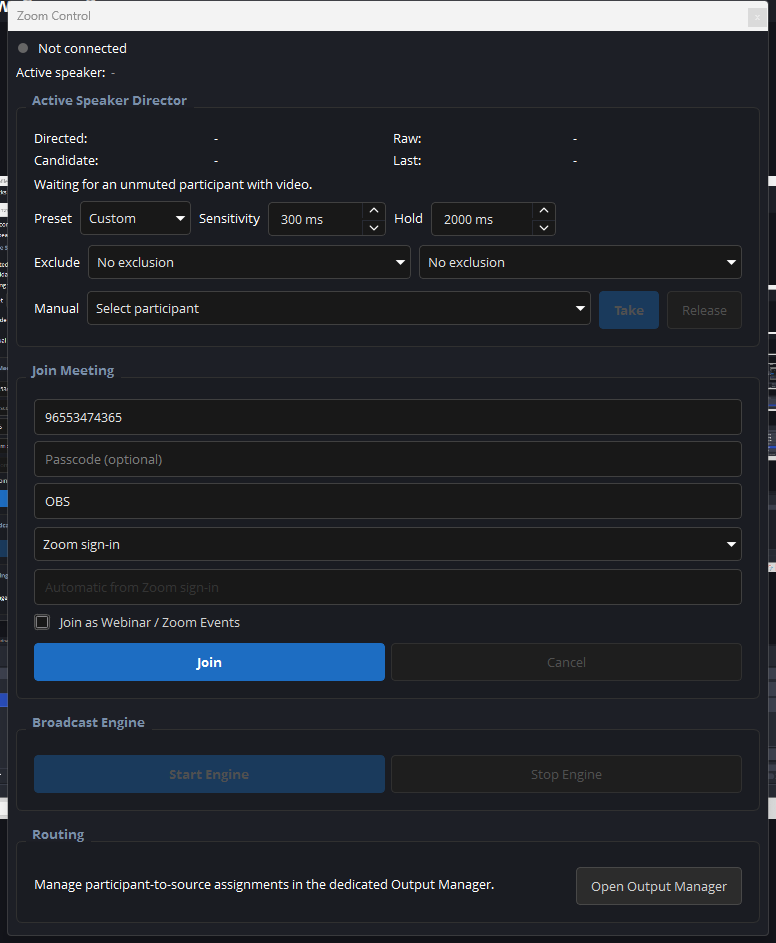The height and width of the screenshot is (943, 776).
Task: Click the Passcode (optional) field
Action: click(387, 459)
